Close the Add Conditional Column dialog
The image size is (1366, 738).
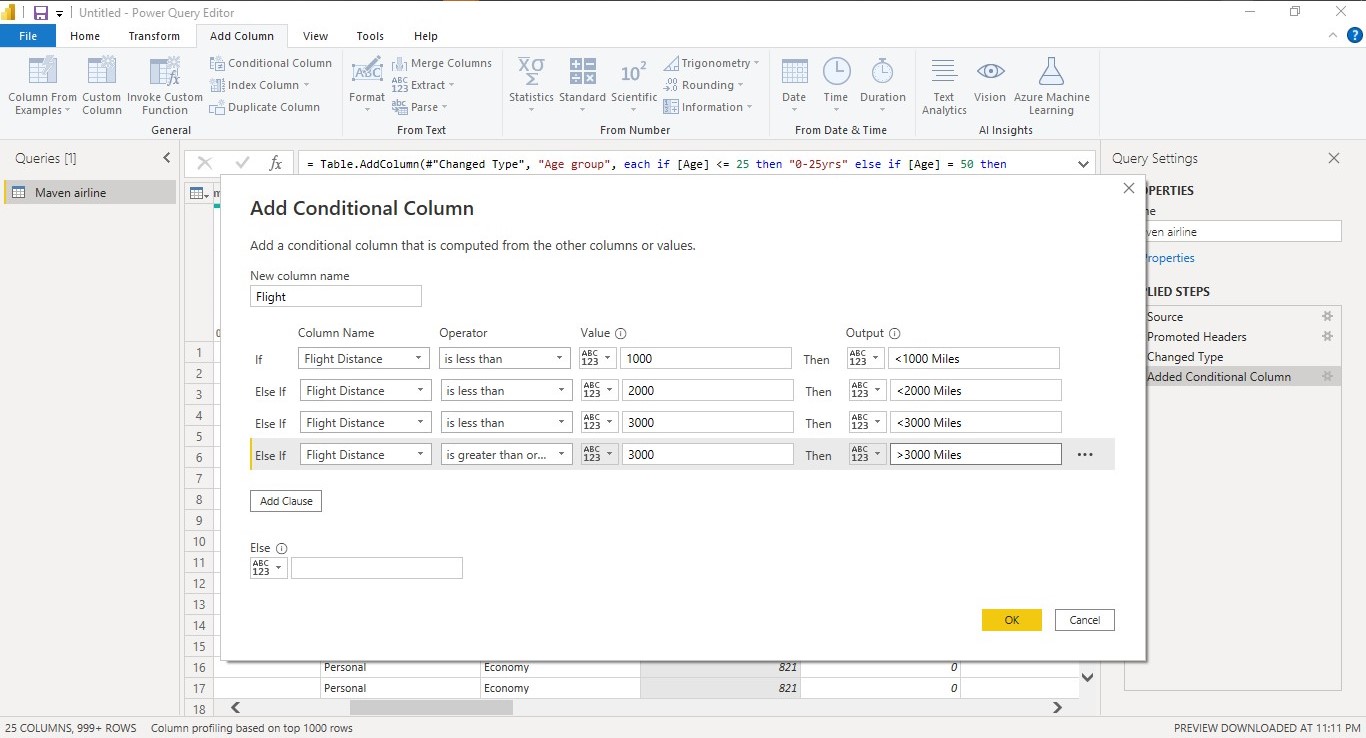point(1129,188)
